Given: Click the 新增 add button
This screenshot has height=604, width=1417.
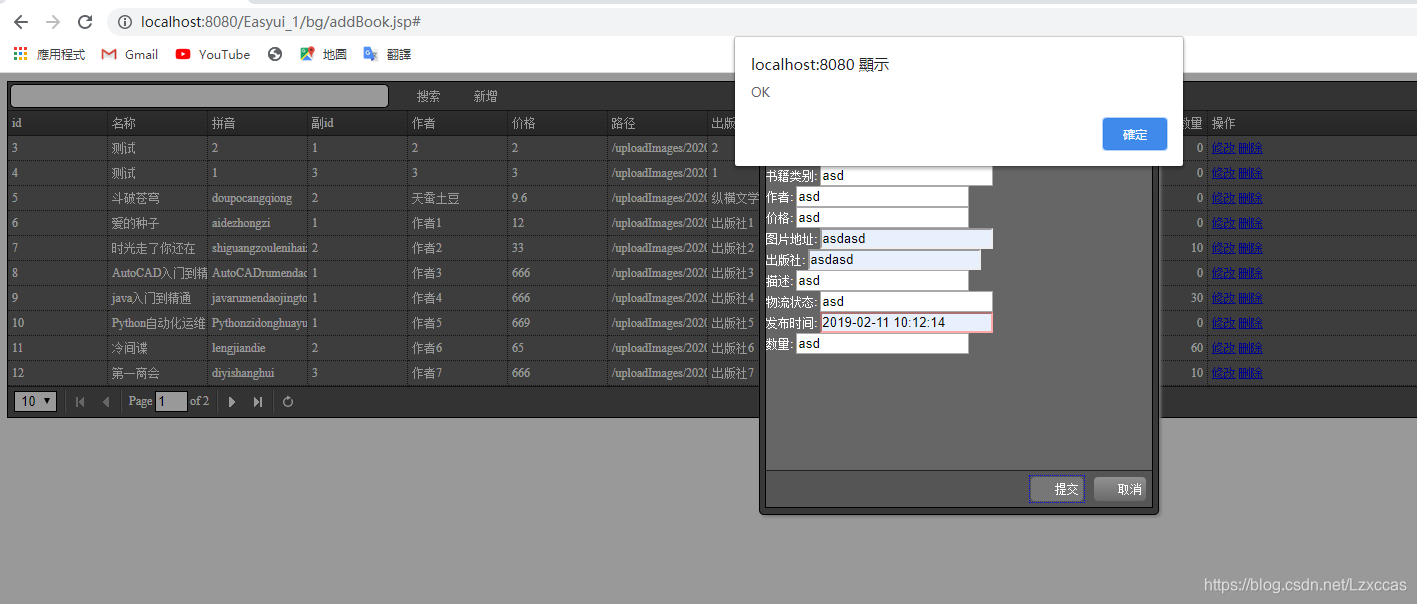Looking at the screenshot, I should click(x=486, y=96).
